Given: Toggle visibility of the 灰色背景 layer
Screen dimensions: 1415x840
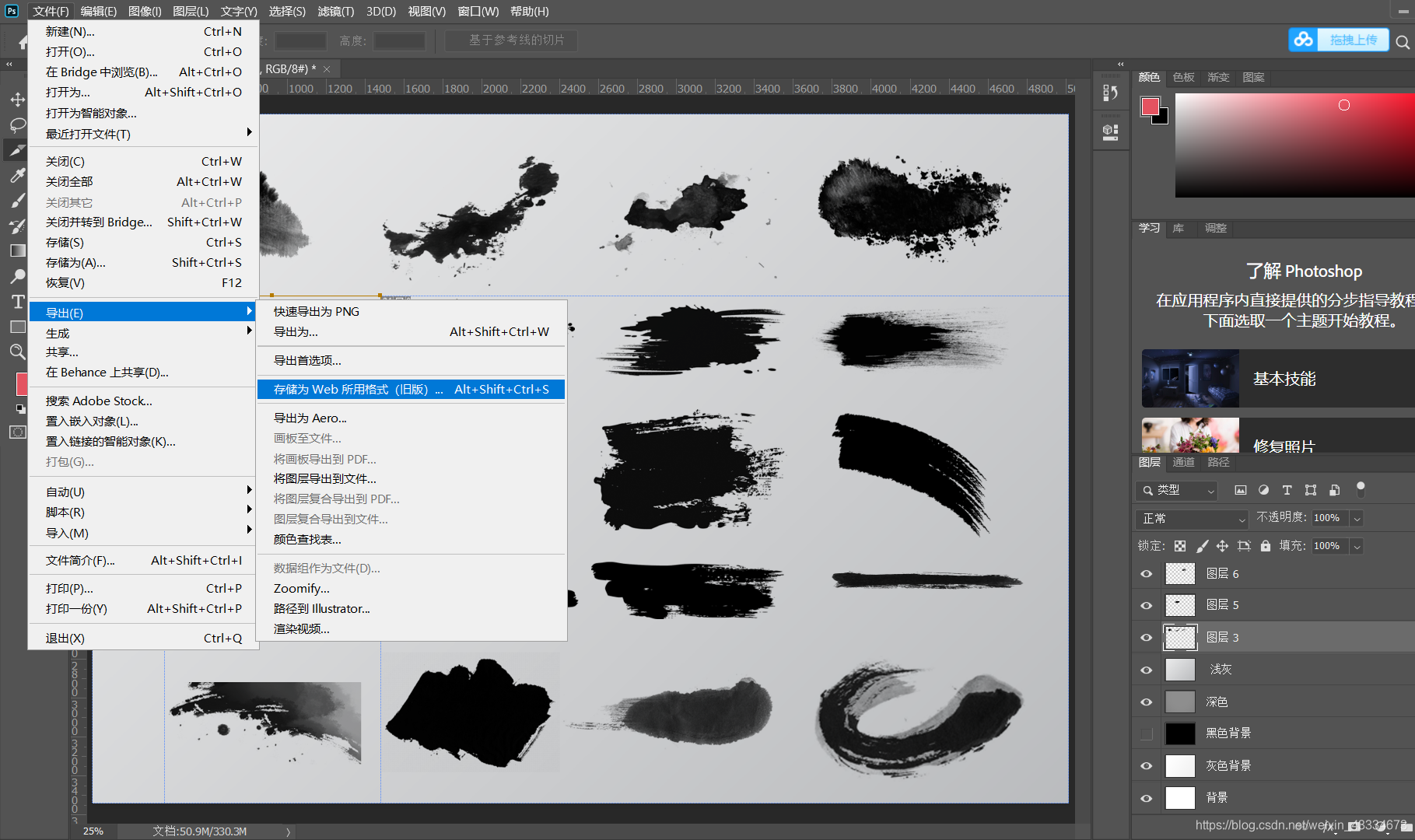Looking at the screenshot, I should (x=1147, y=766).
